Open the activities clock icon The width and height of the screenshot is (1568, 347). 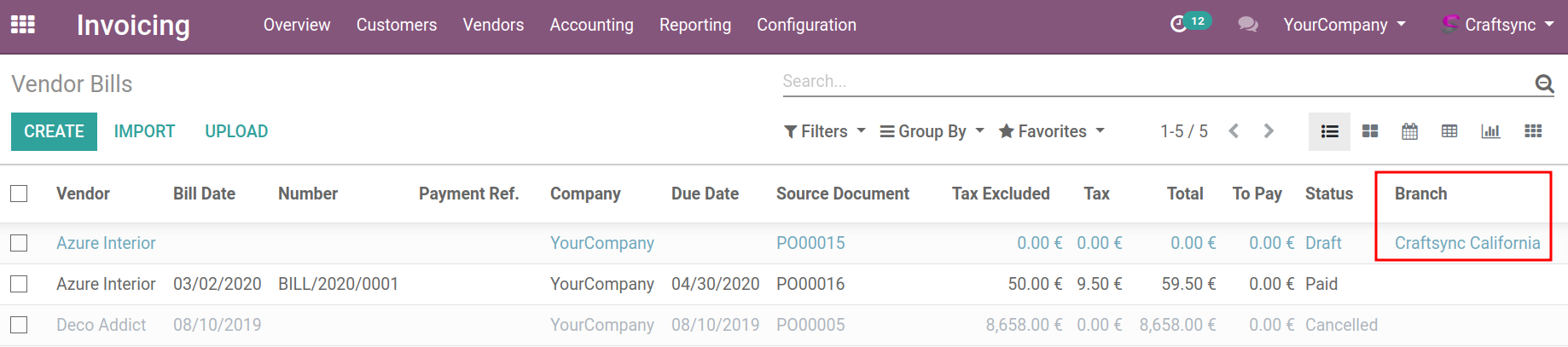coord(1179,25)
